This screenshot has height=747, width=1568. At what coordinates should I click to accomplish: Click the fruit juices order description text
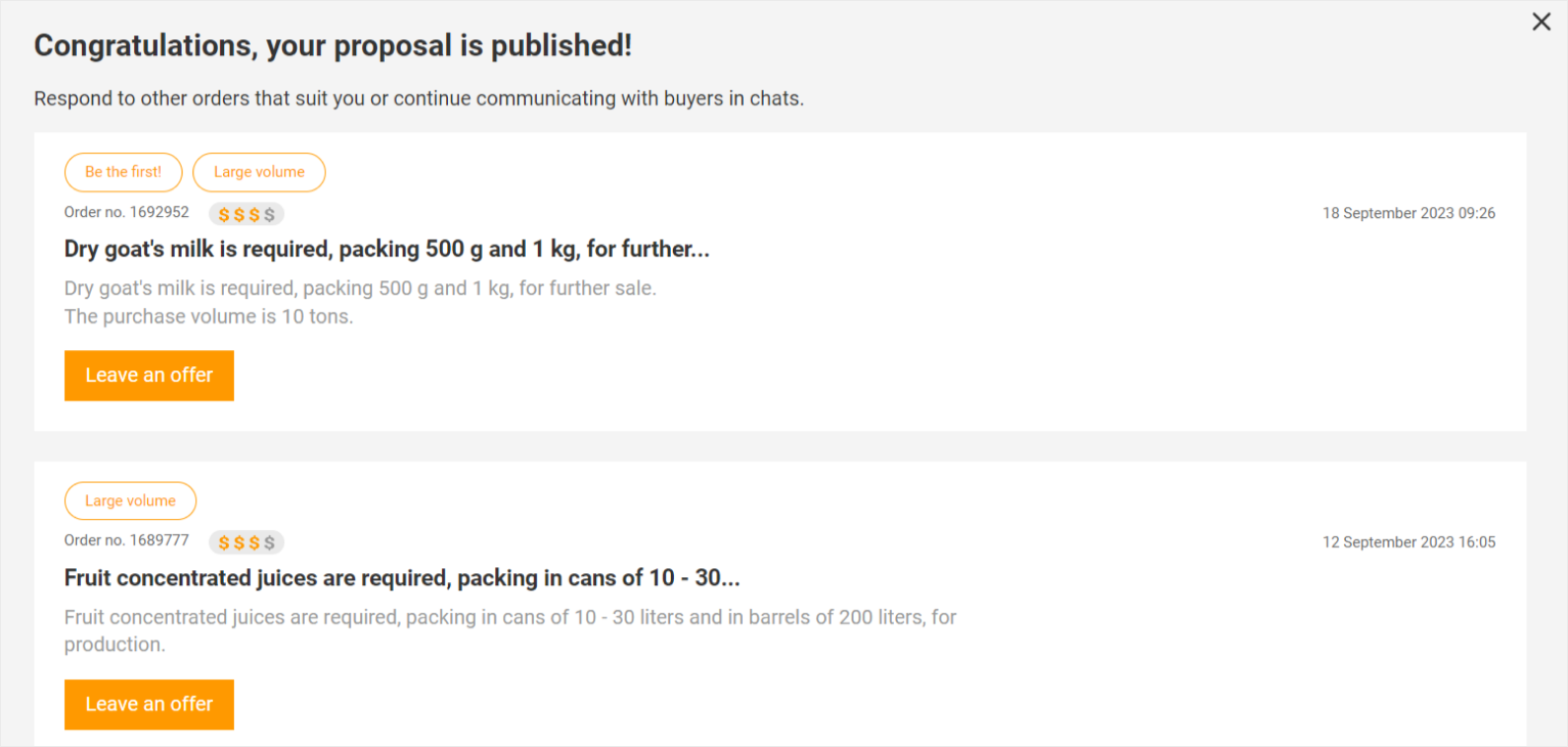coord(509,618)
